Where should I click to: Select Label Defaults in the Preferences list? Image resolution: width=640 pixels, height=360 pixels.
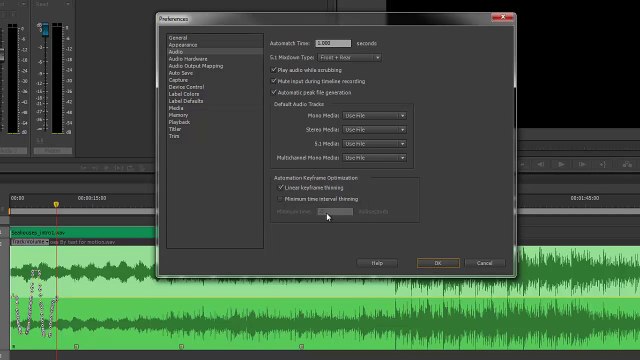click(186, 101)
